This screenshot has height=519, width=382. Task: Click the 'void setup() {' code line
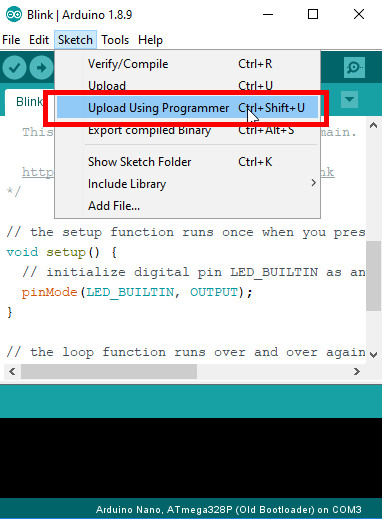(62, 252)
